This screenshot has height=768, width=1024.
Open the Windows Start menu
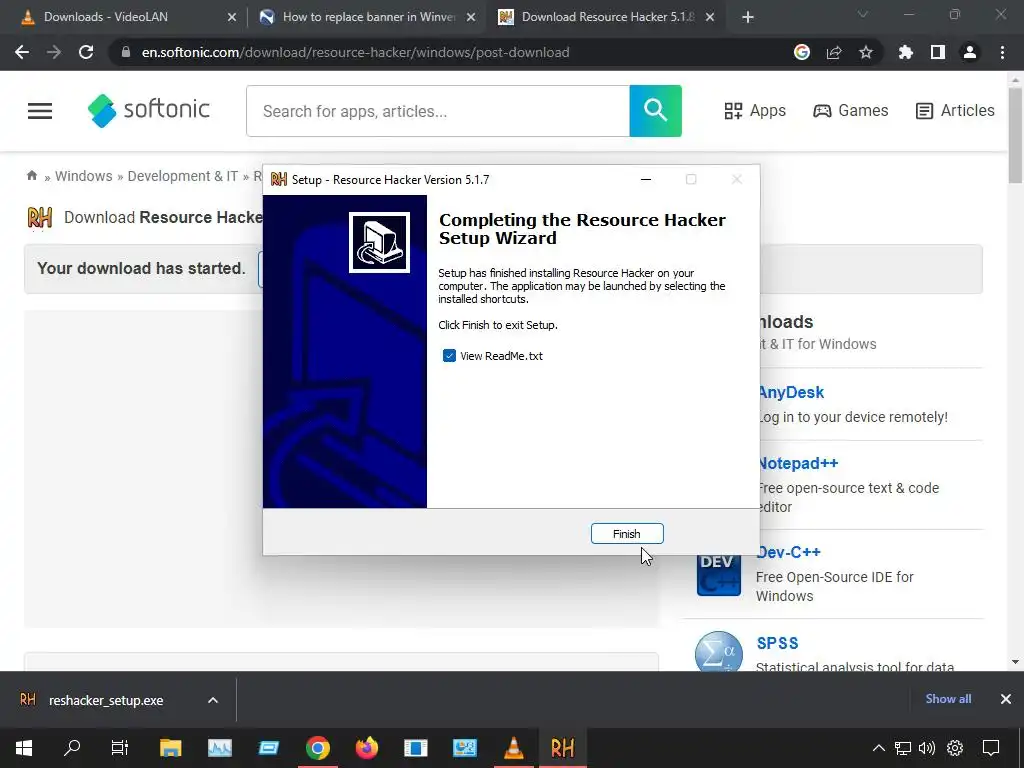point(24,748)
